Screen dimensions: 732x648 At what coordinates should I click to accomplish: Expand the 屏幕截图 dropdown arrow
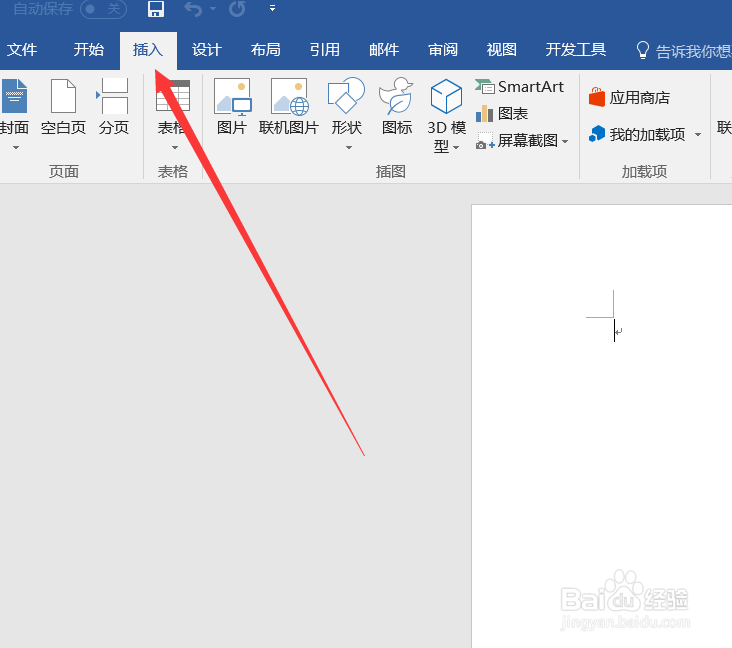(x=565, y=141)
